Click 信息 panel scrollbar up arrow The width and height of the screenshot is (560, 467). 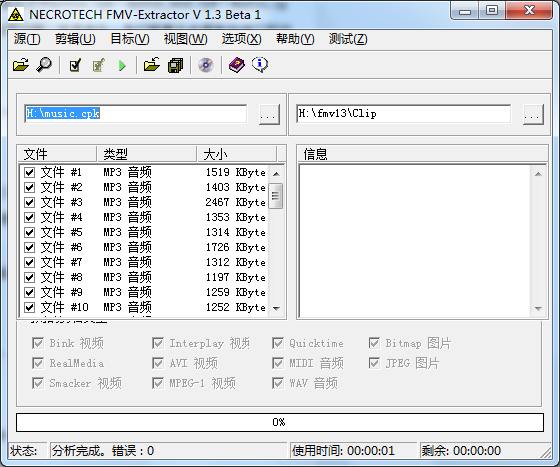point(539,174)
